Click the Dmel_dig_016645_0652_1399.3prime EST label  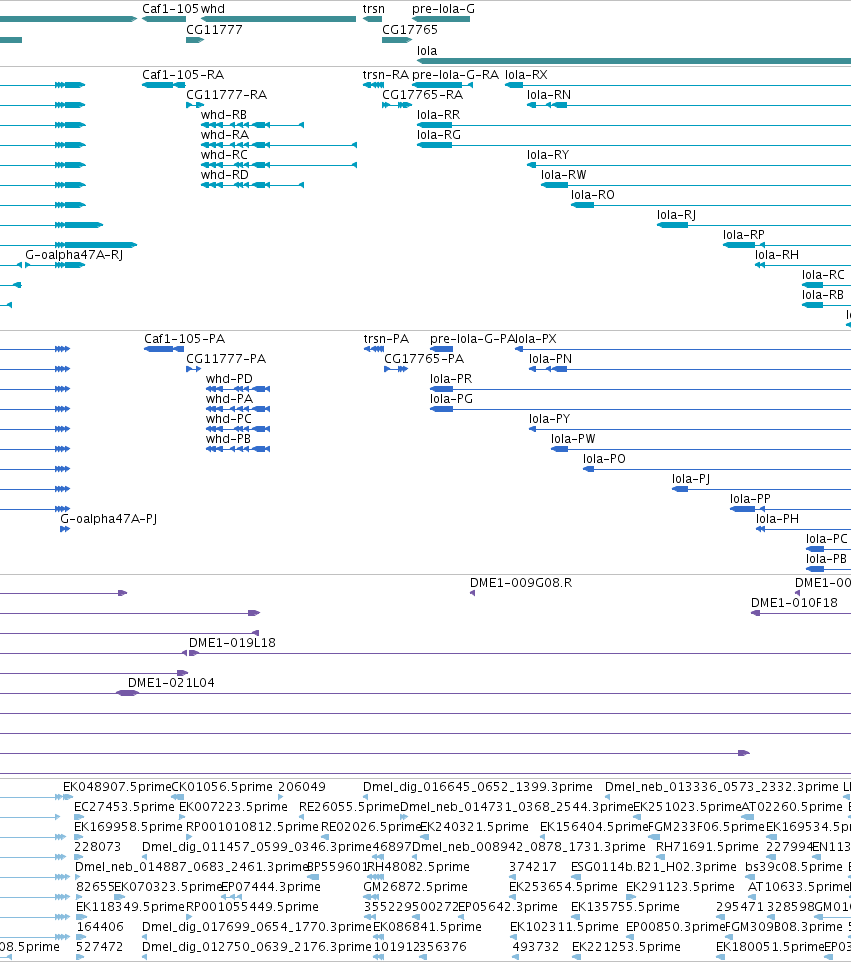477,787
